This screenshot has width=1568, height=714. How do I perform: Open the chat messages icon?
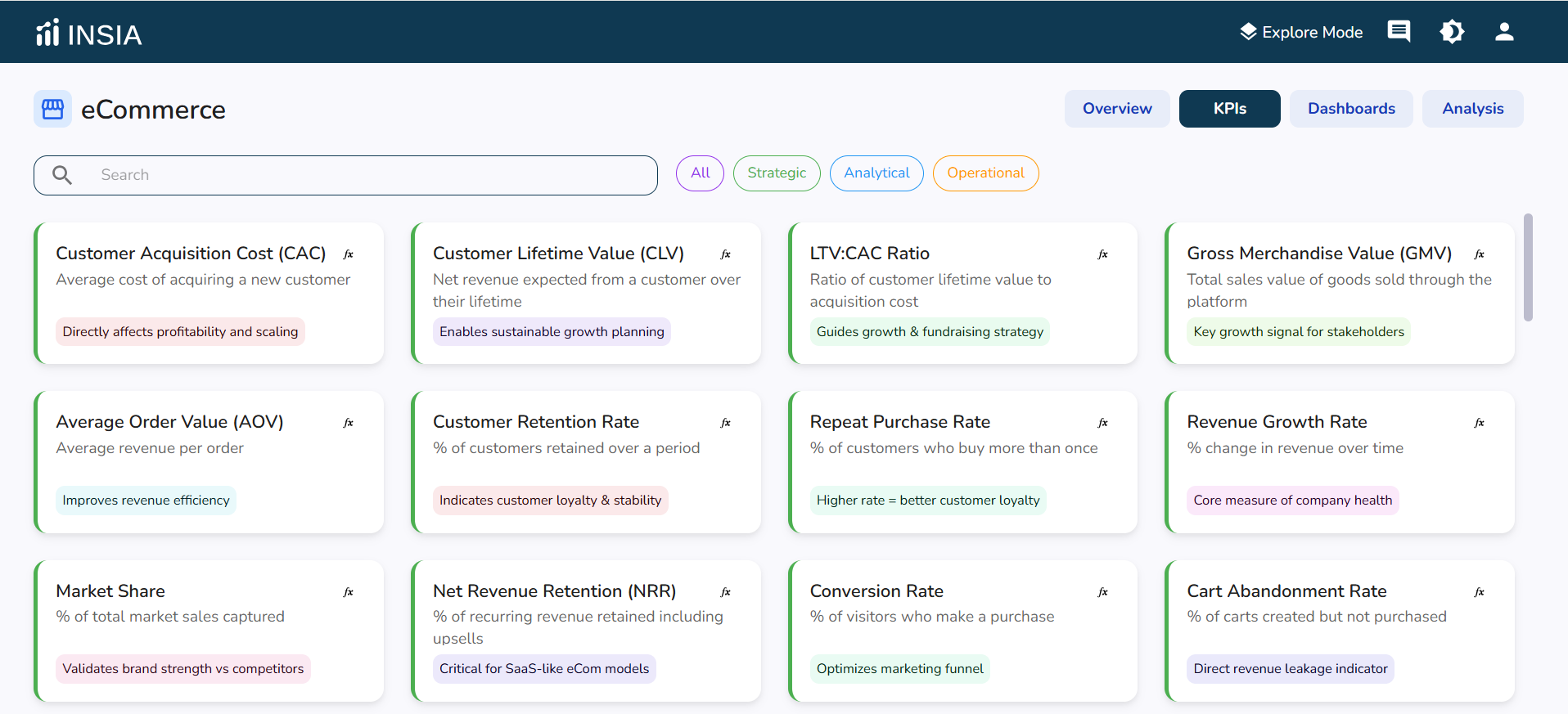point(1399,32)
